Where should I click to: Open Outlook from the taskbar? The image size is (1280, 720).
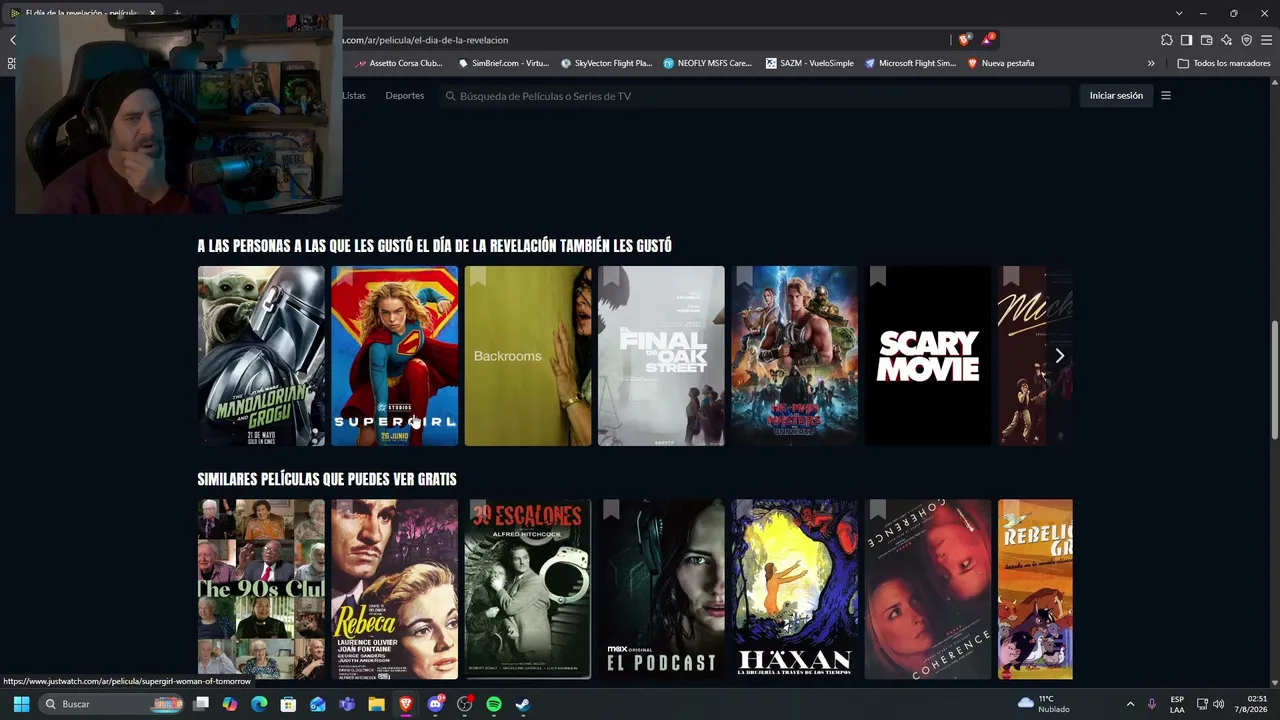click(x=318, y=704)
